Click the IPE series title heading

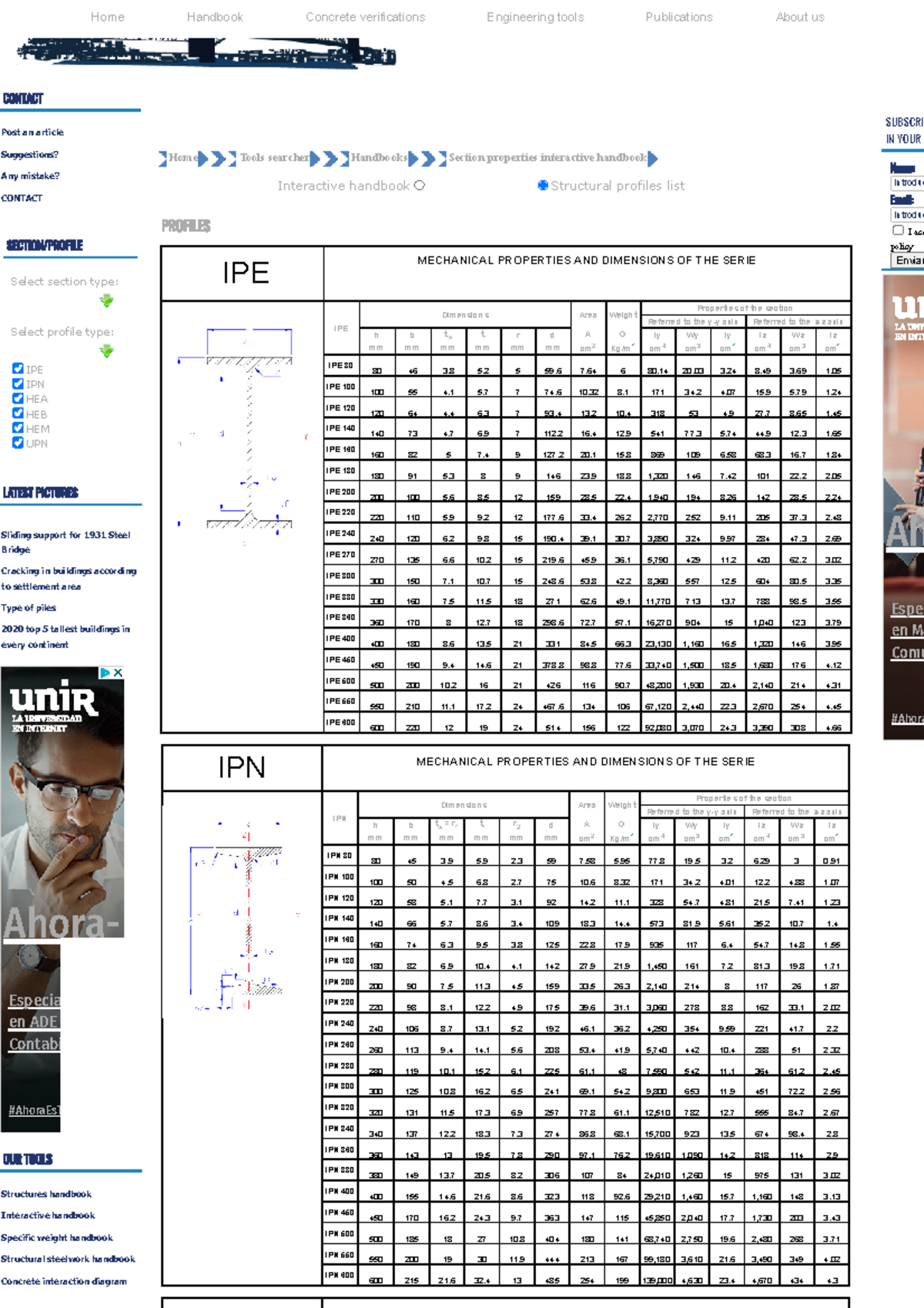click(246, 273)
